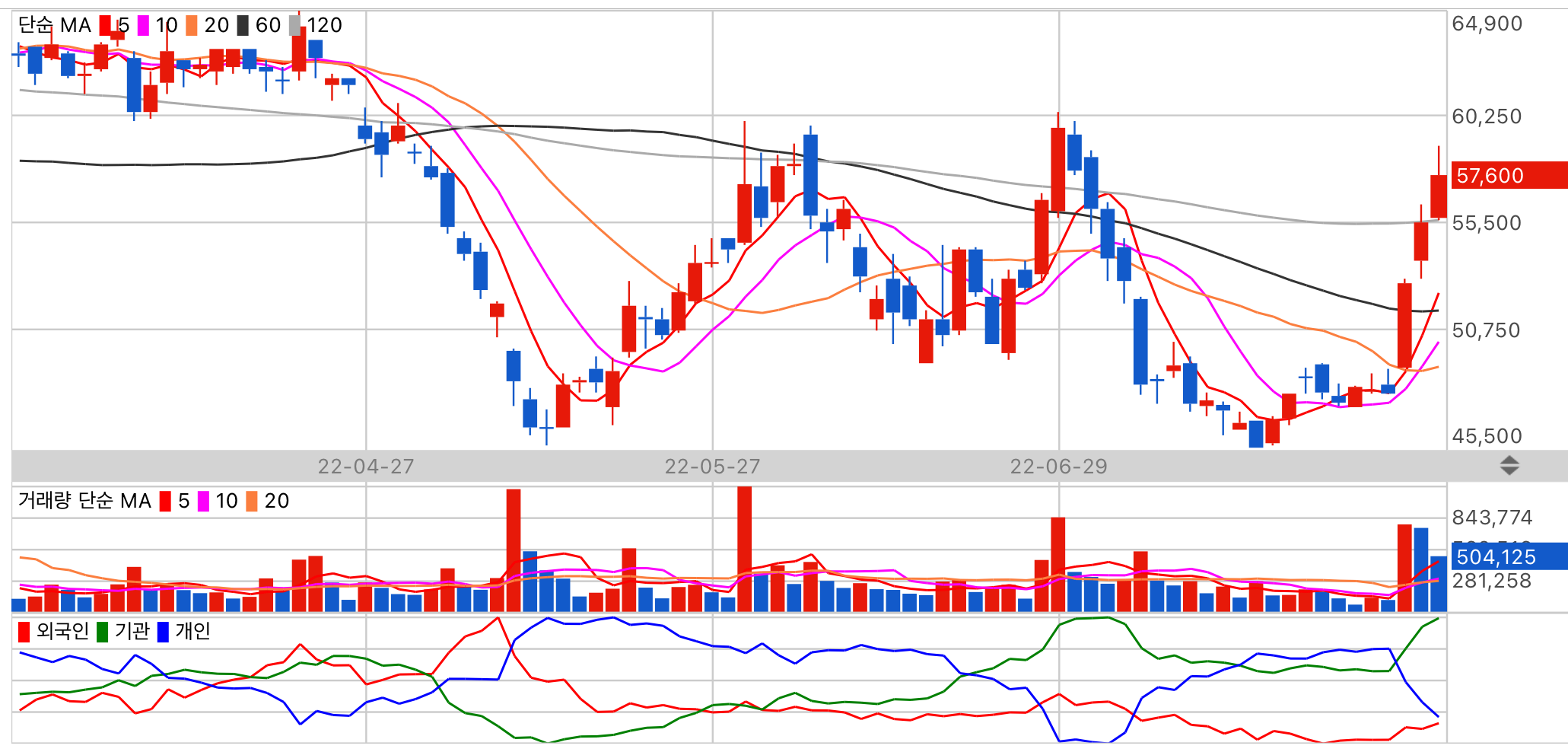Click the current price tag 57,600
The image size is (1568, 752).
point(1509,176)
